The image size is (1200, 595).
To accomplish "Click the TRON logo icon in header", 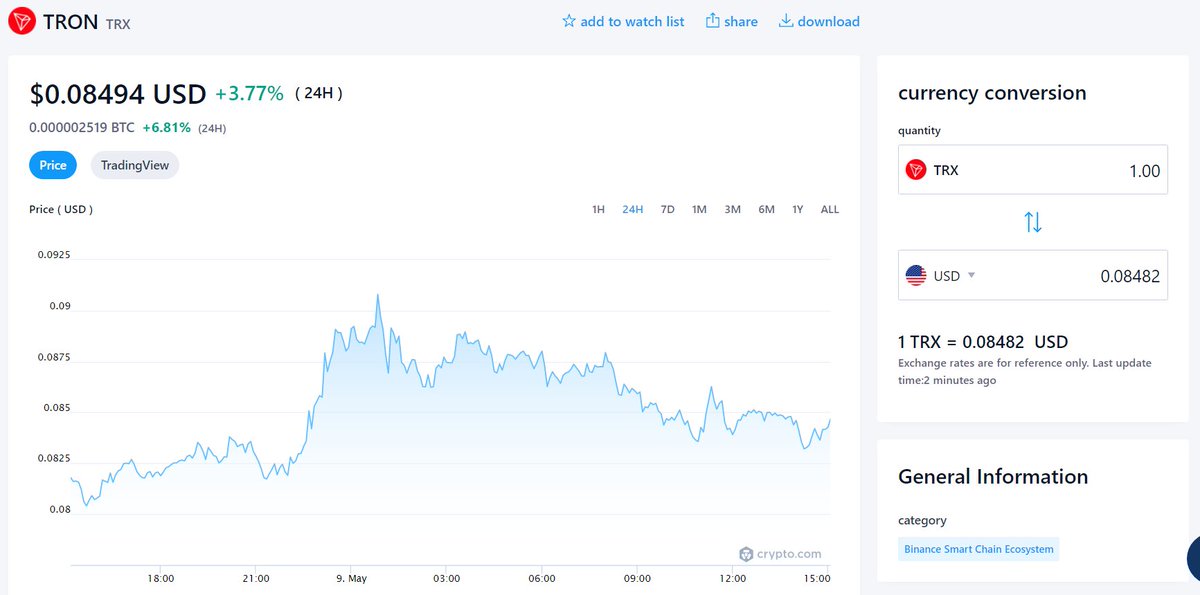I will (x=21, y=20).
